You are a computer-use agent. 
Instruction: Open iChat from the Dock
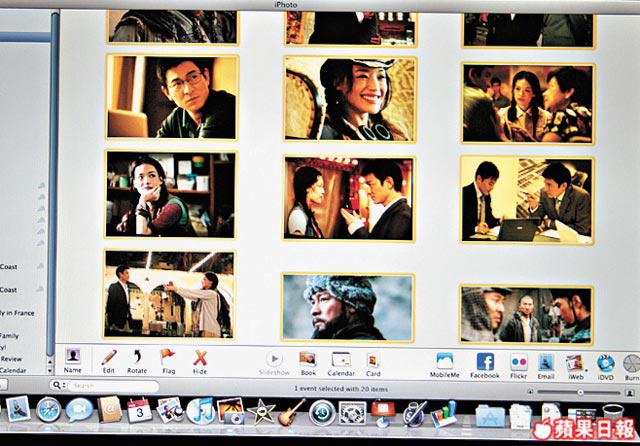point(79,410)
